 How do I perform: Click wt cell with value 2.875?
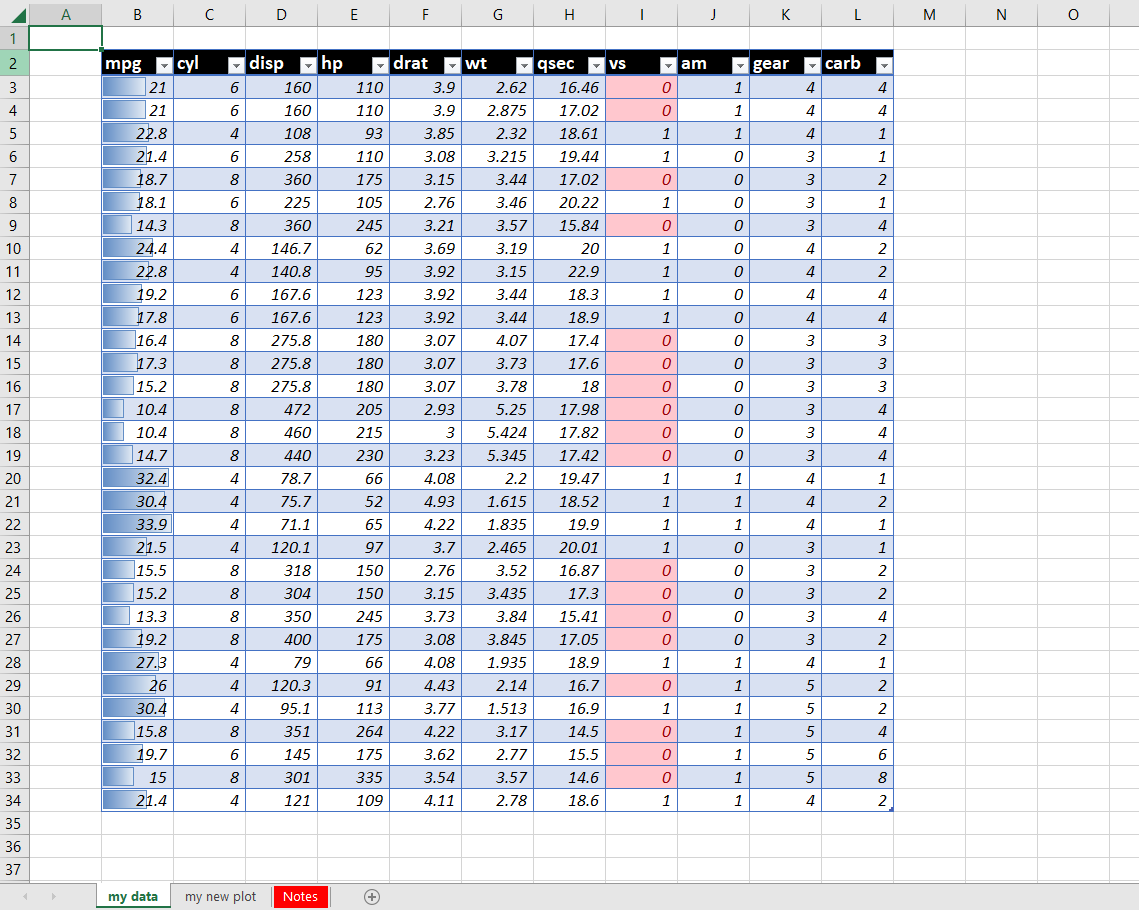tap(497, 110)
